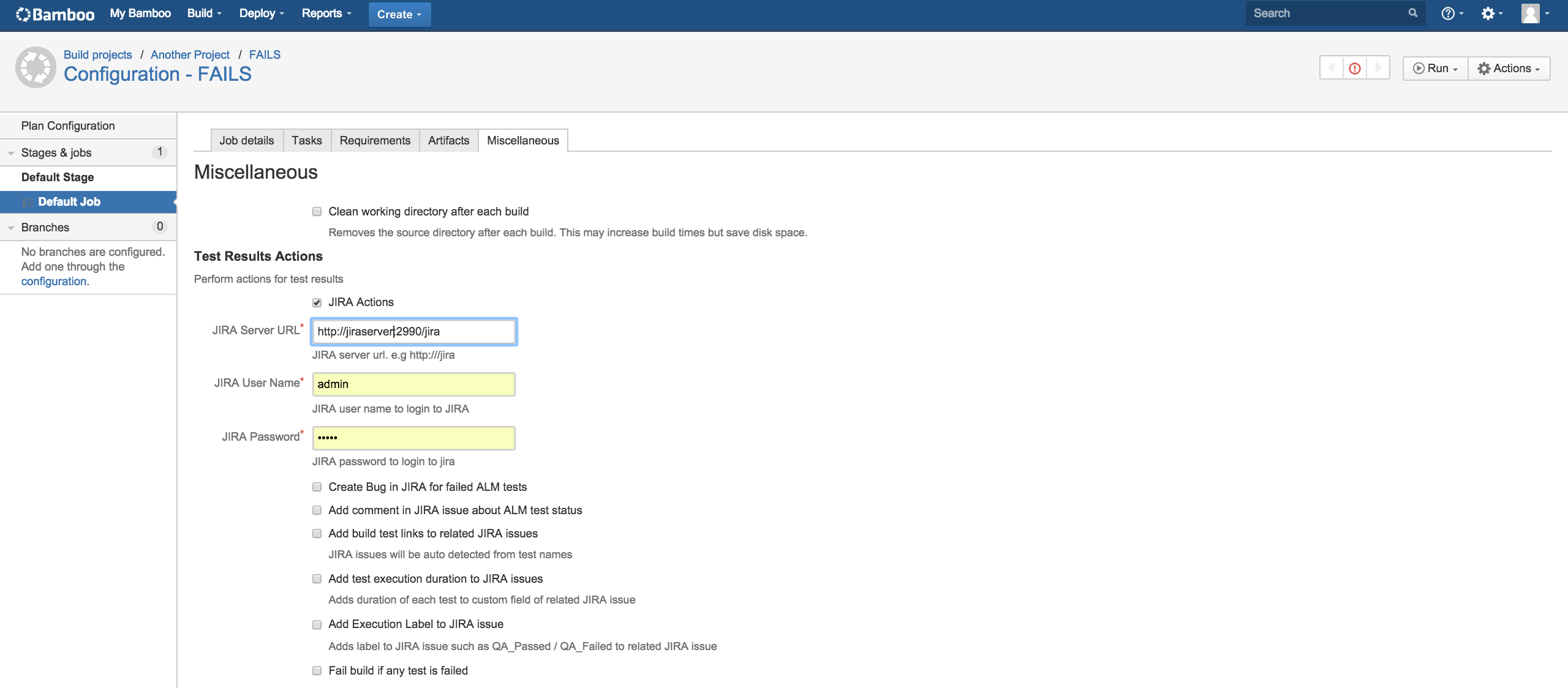Check Fail build if any test is failed

317,671
